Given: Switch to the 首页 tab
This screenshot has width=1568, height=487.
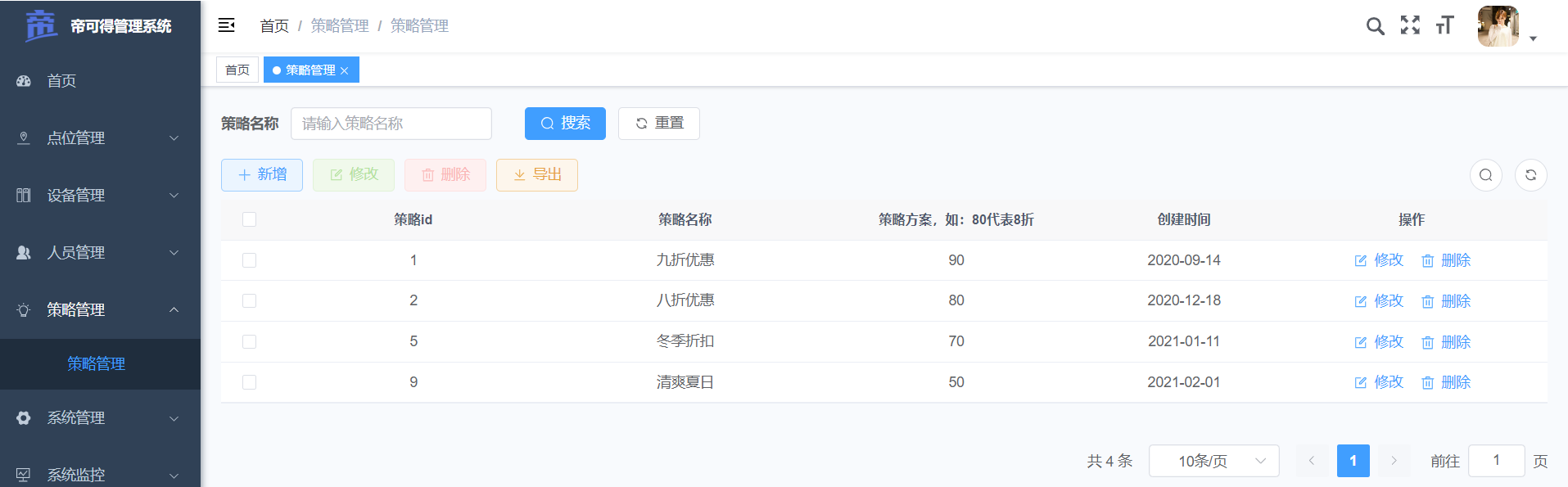Looking at the screenshot, I should [x=237, y=70].
